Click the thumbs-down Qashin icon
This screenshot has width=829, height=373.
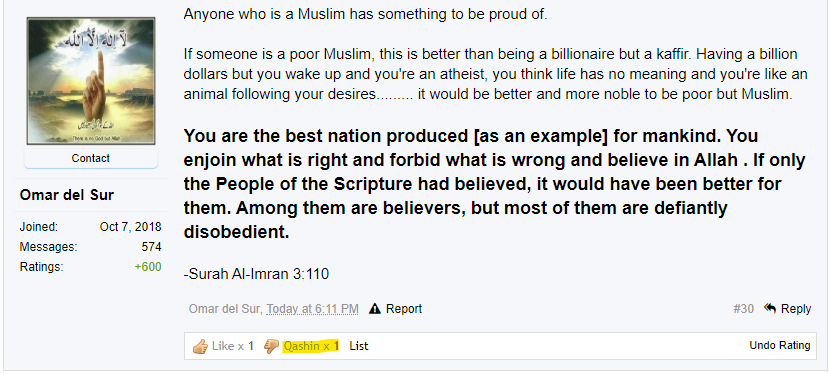[271, 347]
